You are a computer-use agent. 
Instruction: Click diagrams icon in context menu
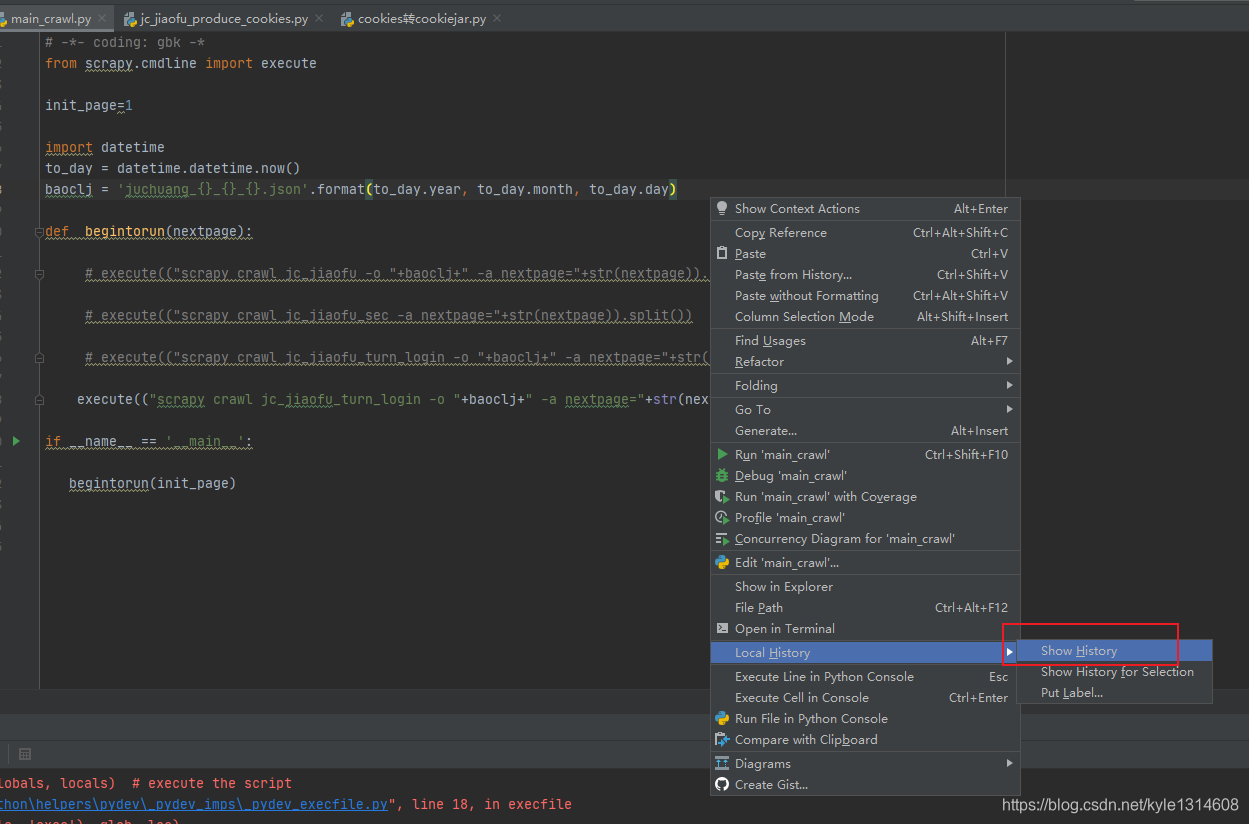[722, 764]
